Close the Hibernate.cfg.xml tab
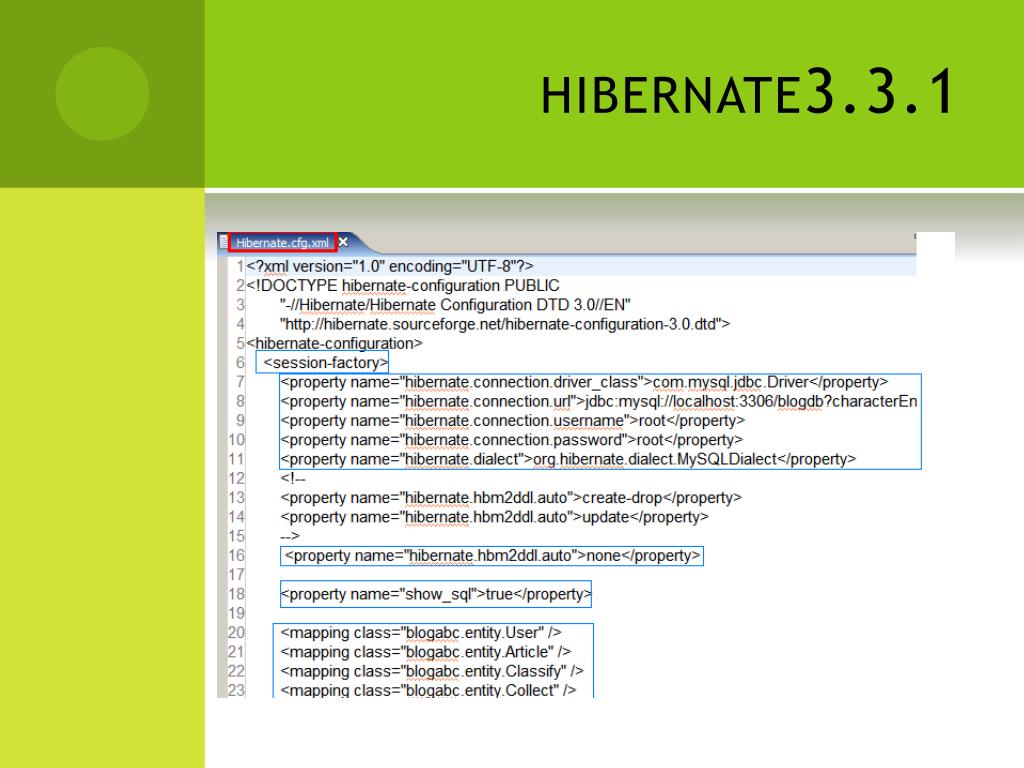Viewport: 1024px width, 768px height. [344, 242]
